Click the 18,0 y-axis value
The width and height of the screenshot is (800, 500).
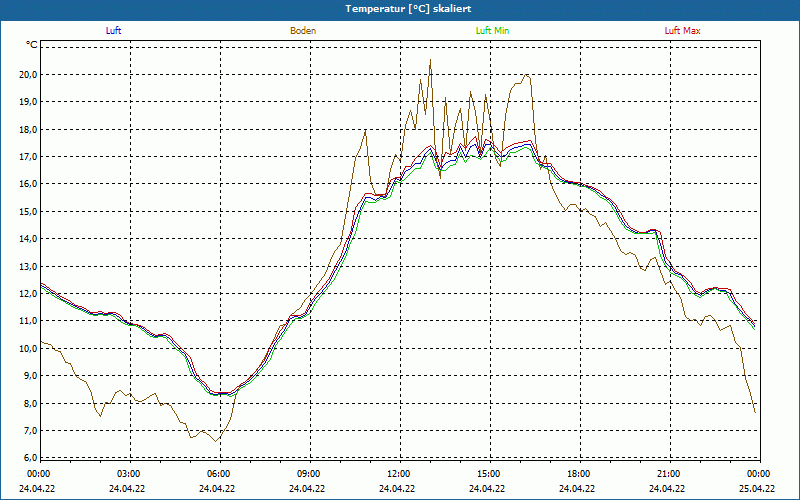click(29, 129)
